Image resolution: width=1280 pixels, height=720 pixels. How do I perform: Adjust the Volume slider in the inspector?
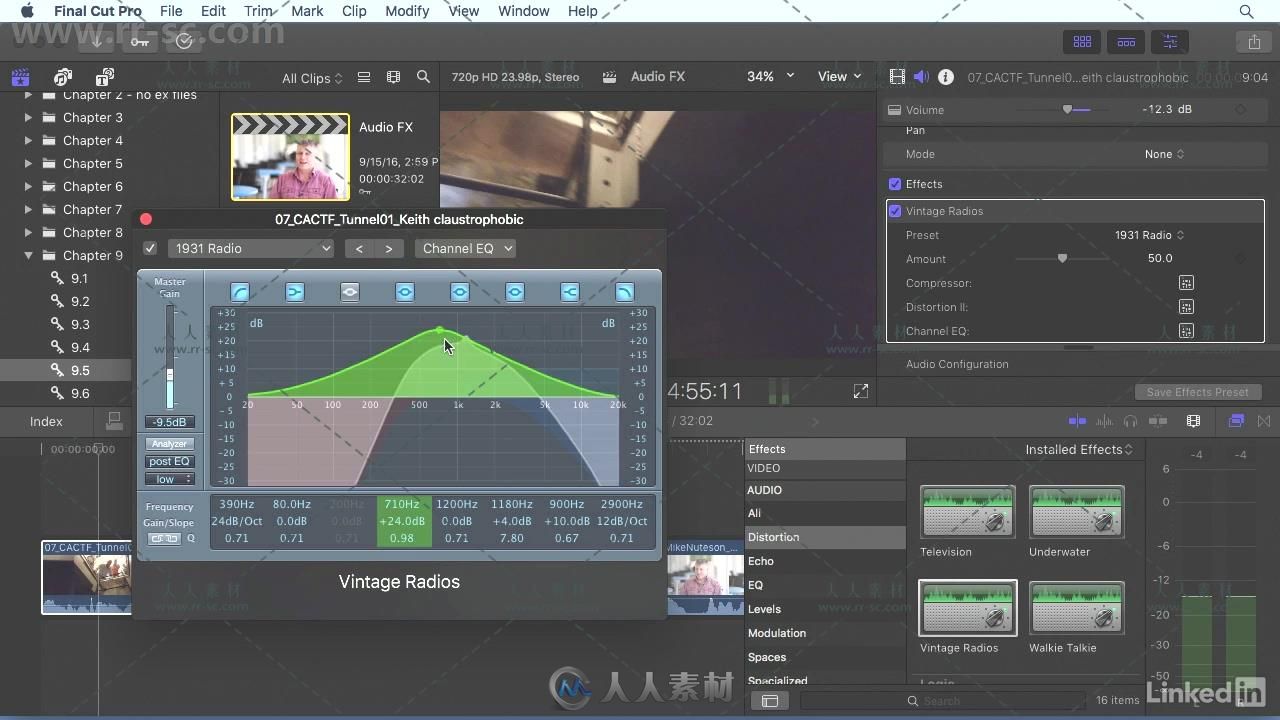pyautogui.click(x=1067, y=109)
